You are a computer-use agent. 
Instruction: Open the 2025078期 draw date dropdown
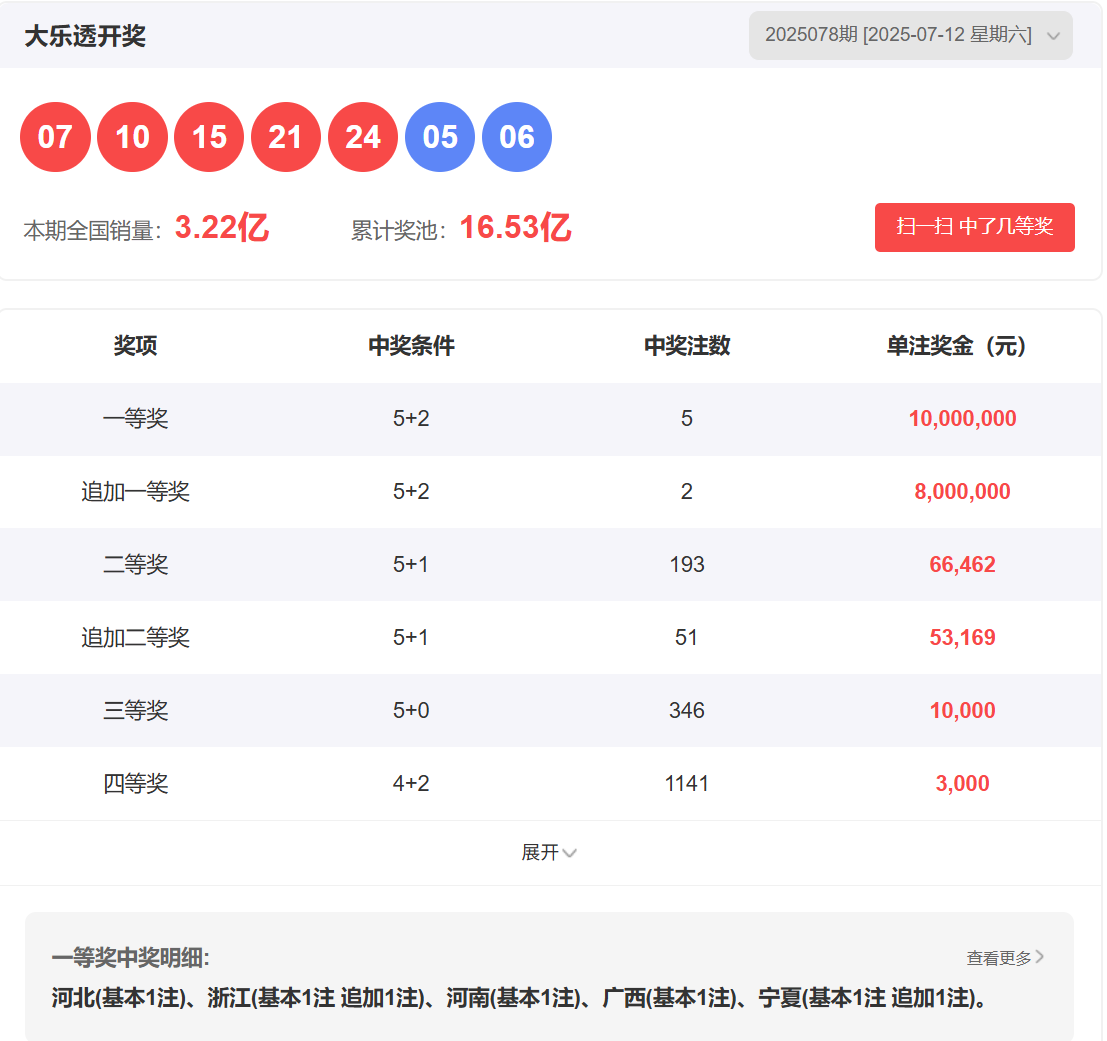[x=910, y=35]
